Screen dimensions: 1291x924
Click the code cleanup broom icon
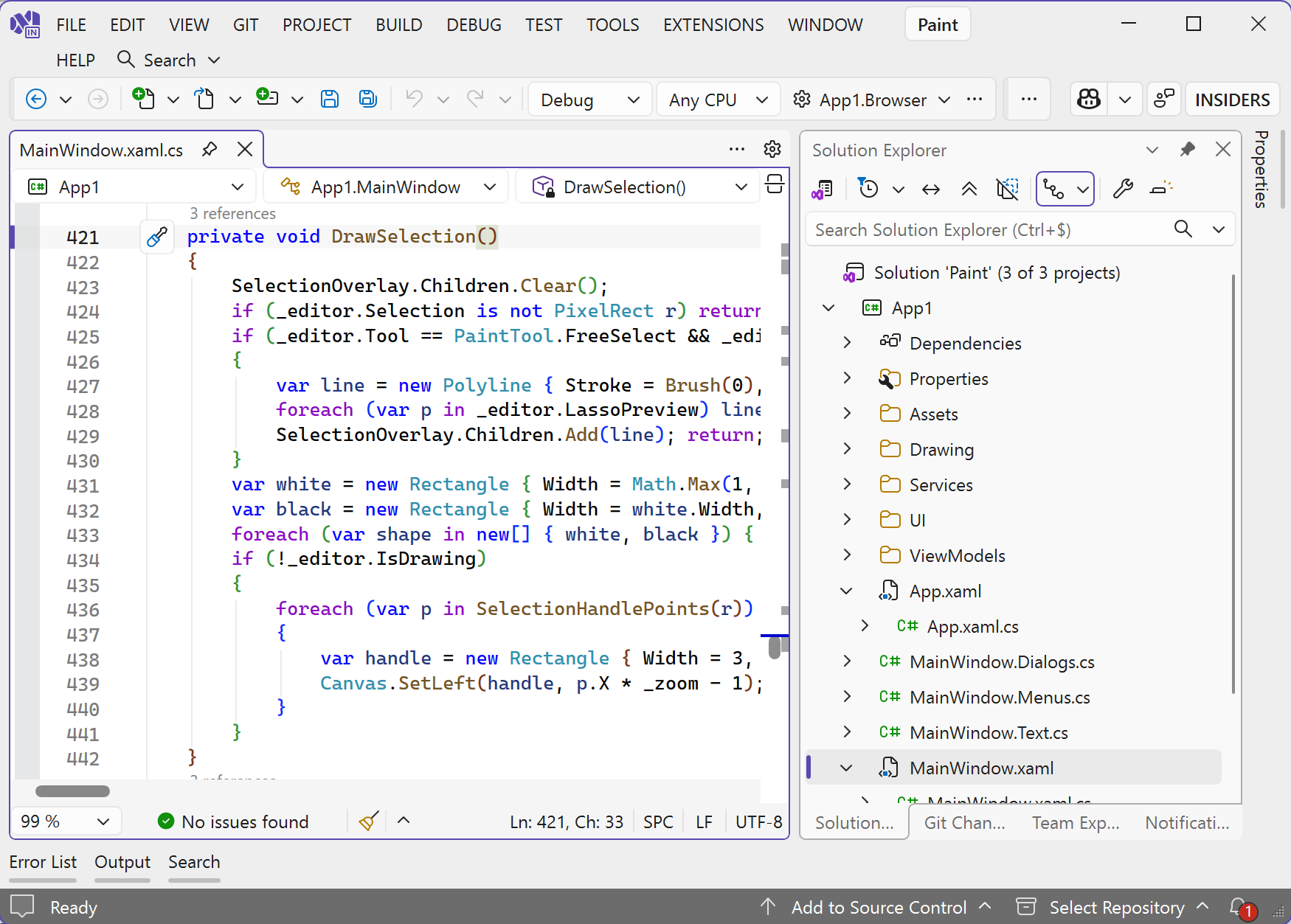[369, 821]
